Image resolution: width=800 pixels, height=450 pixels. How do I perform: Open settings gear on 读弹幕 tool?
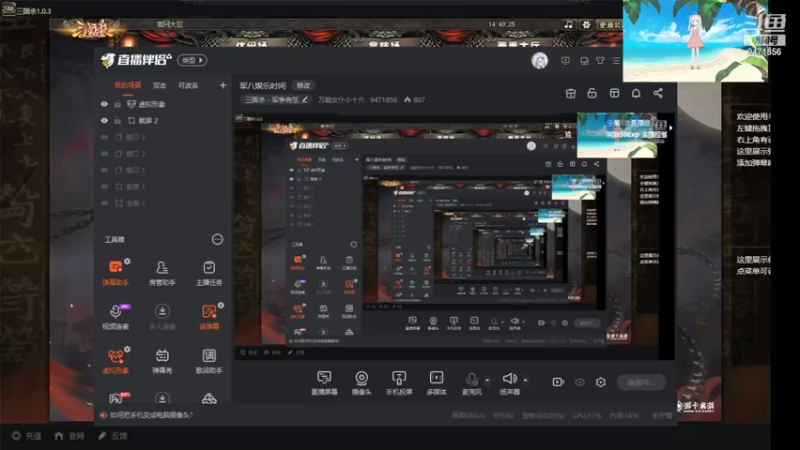tap(221, 305)
